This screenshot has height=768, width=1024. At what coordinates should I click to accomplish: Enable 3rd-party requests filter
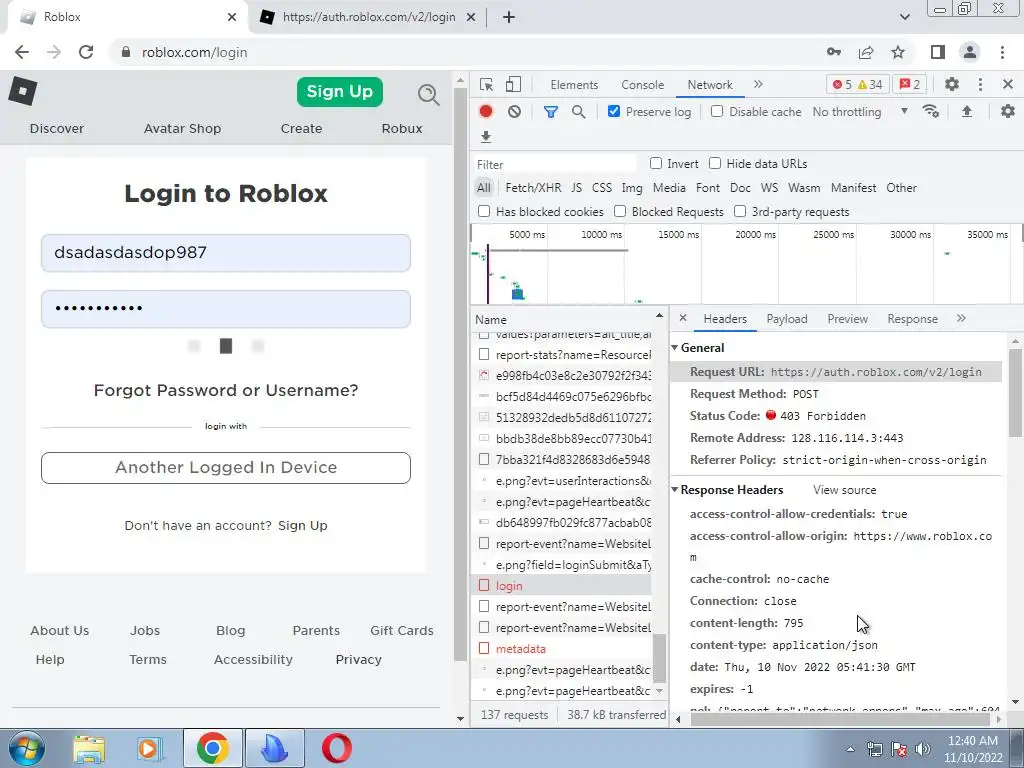pyautogui.click(x=740, y=212)
